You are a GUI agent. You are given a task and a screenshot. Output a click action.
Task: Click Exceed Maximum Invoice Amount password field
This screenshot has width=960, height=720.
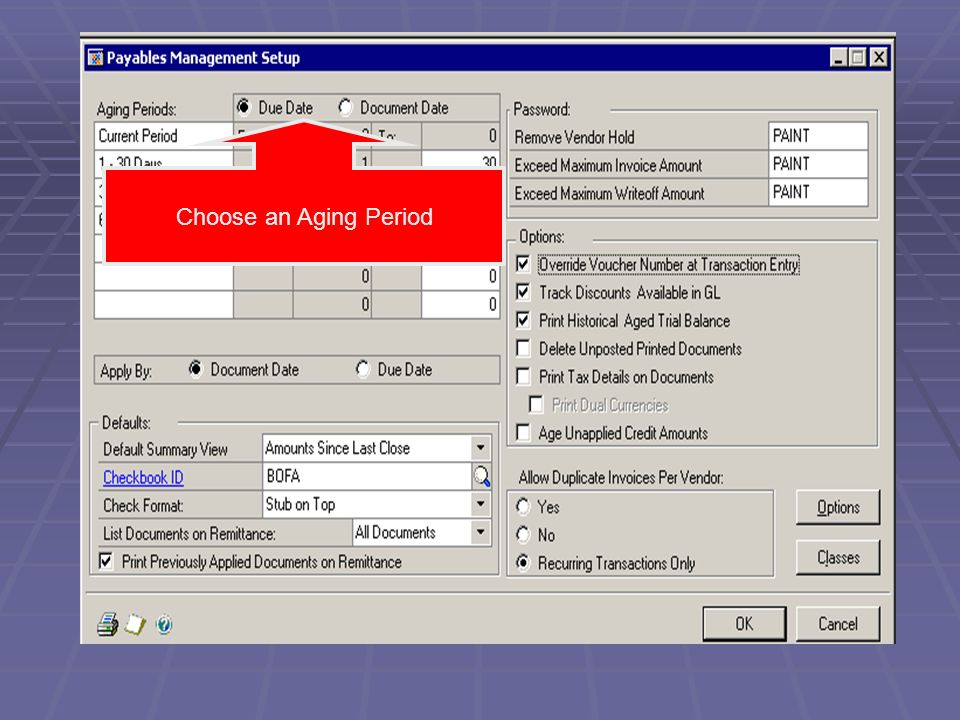coord(818,164)
